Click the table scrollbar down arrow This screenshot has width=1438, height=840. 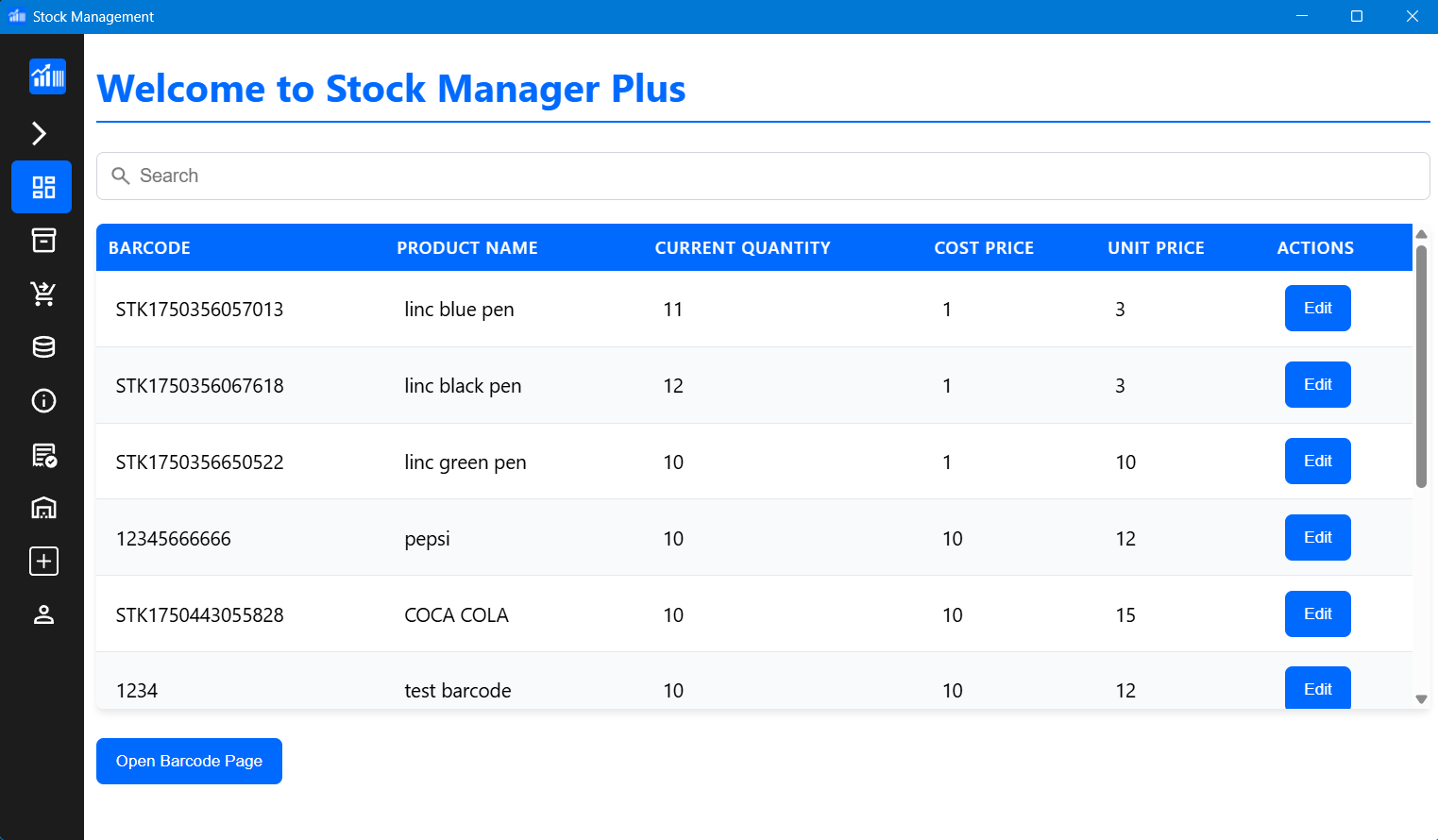pos(1421,699)
